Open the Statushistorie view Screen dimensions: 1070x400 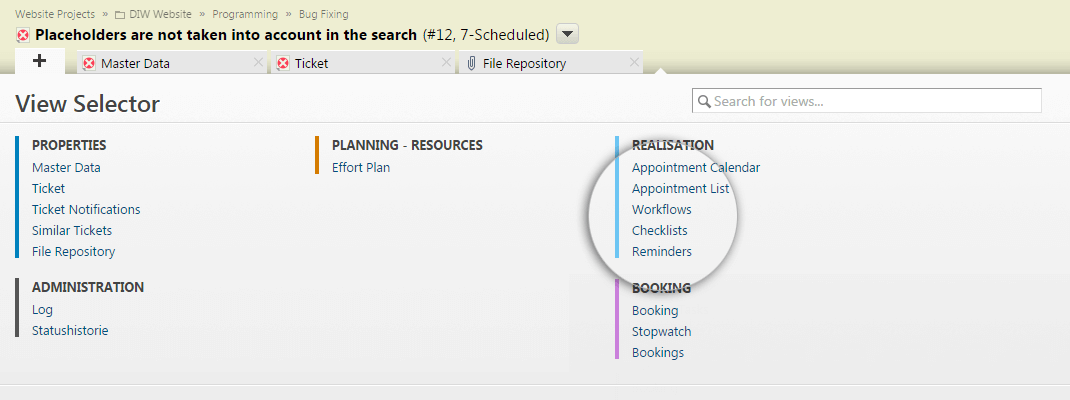(x=70, y=331)
